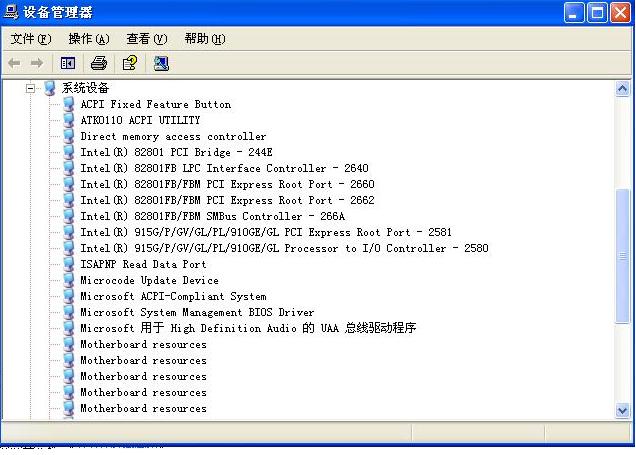Click icon beside PCI Express Root Port - 2581
636x455 pixels.
click(x=69, y=232)
